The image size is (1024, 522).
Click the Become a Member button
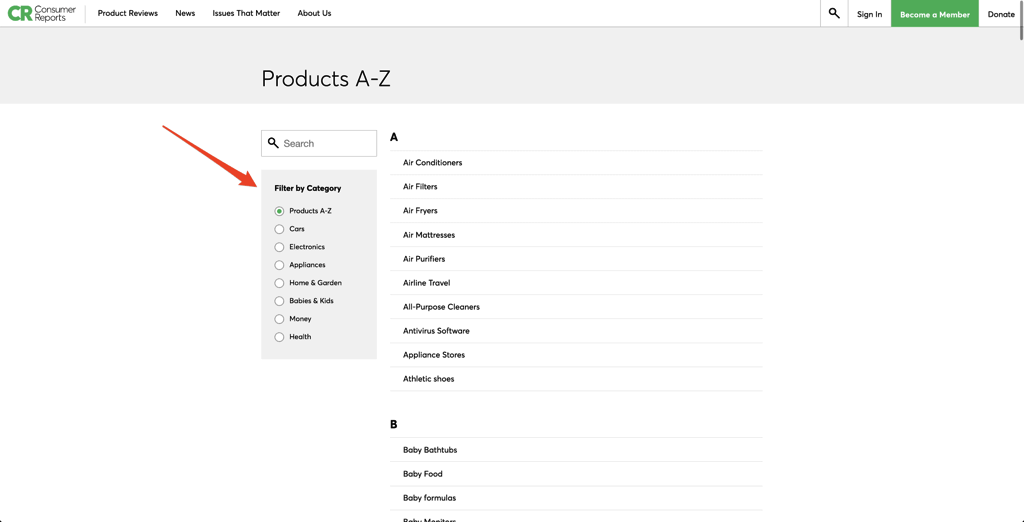(934, 14)
